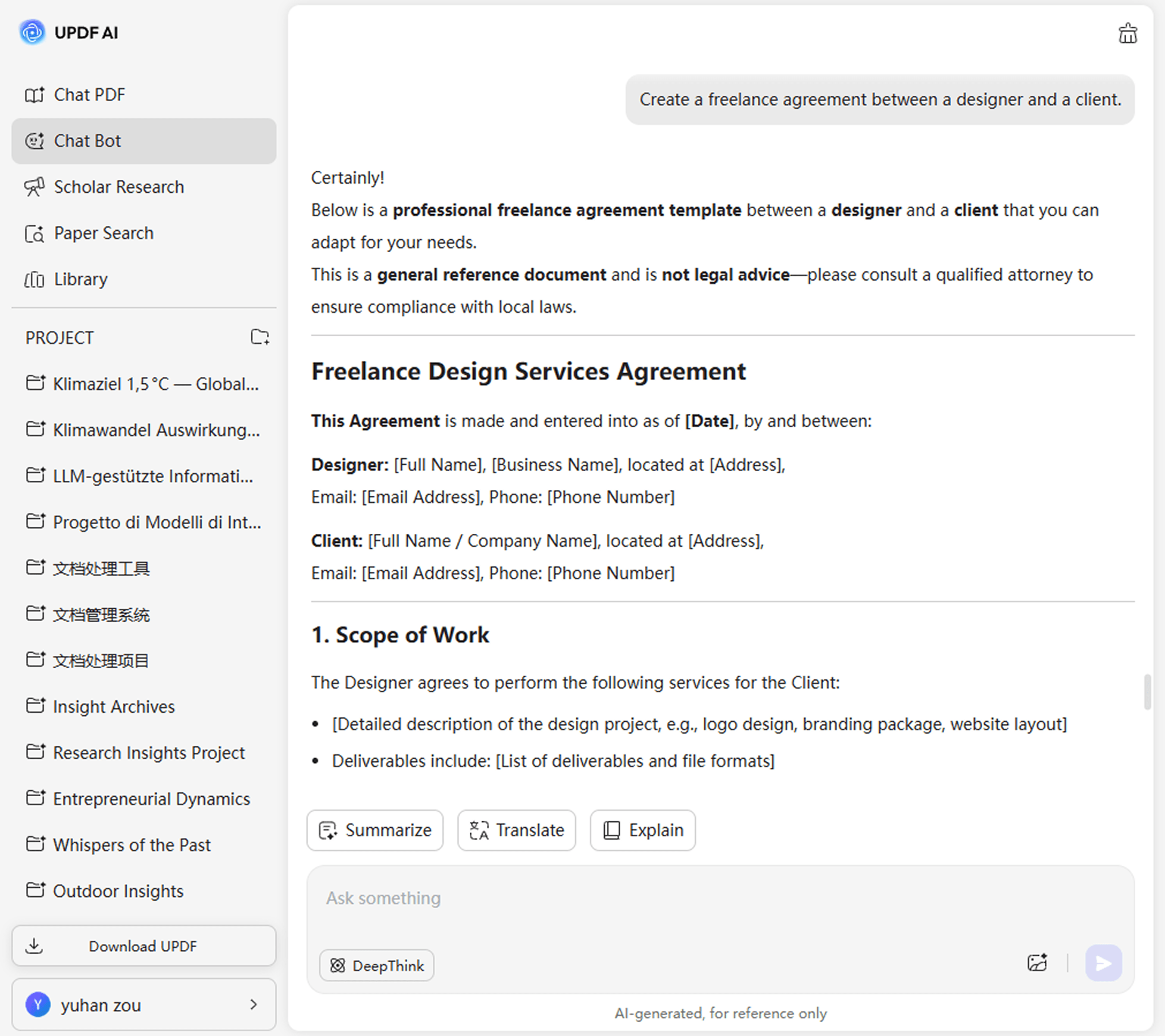Click the chat scrollbar thumb

(1147, 692)
